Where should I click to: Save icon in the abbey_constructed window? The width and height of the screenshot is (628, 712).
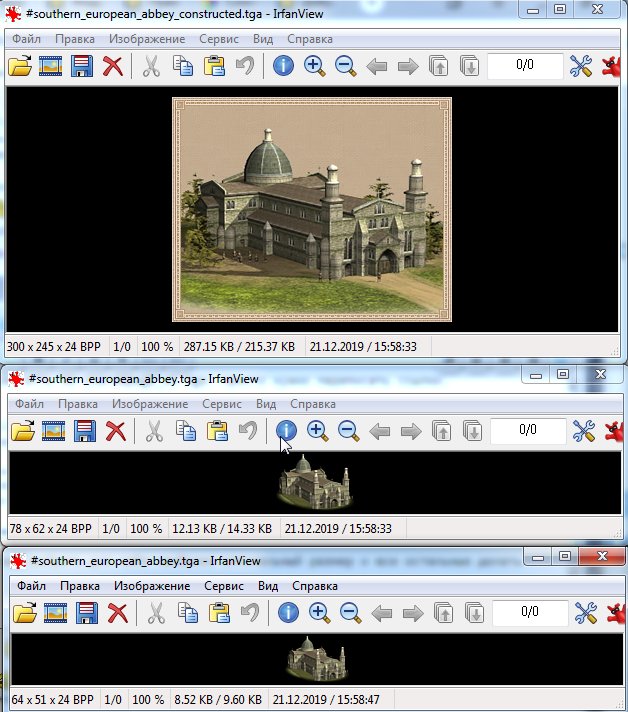click(x=82, y=66)
